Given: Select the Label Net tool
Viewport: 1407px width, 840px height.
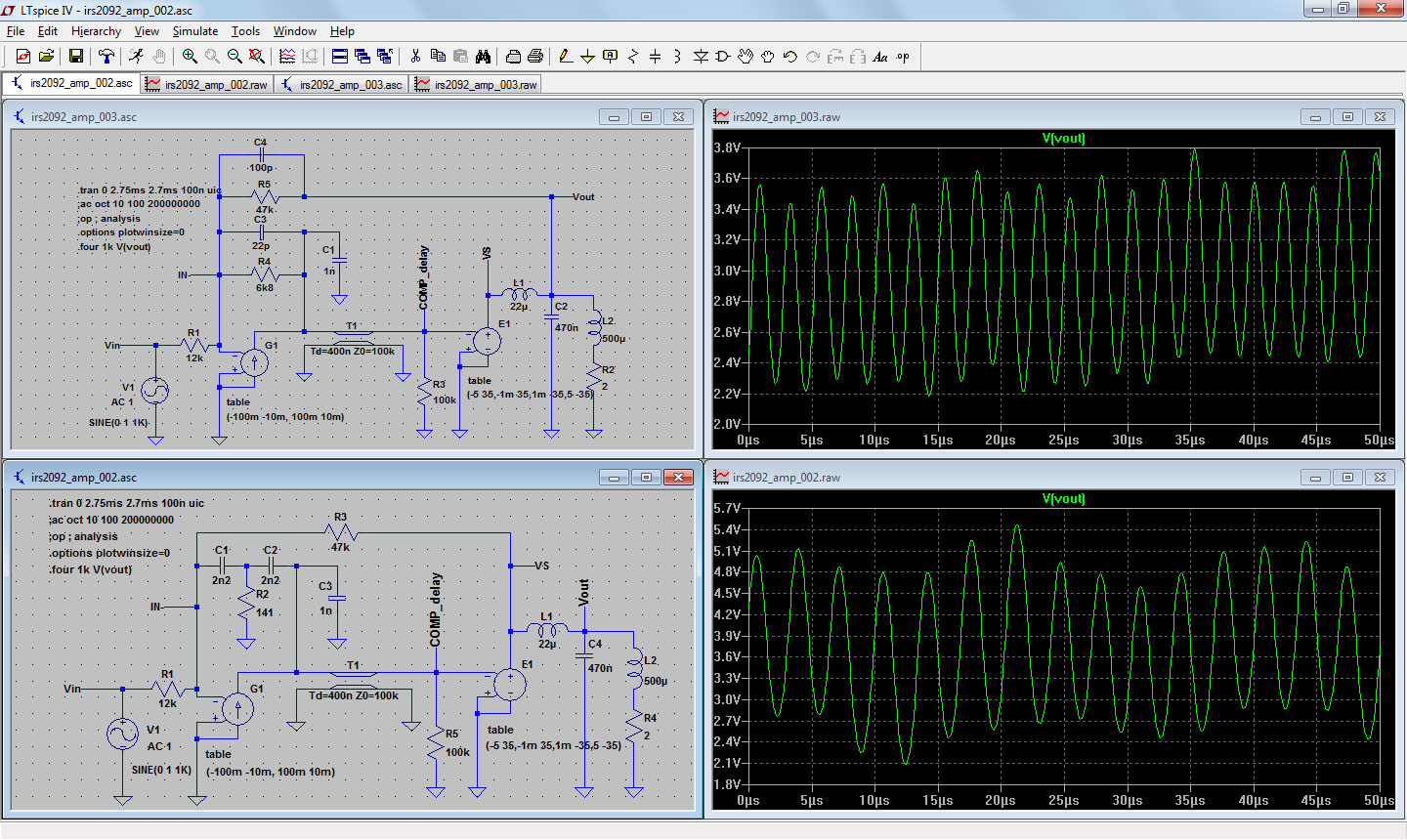Looking at the screenshot, I should (x=611, y=57).
